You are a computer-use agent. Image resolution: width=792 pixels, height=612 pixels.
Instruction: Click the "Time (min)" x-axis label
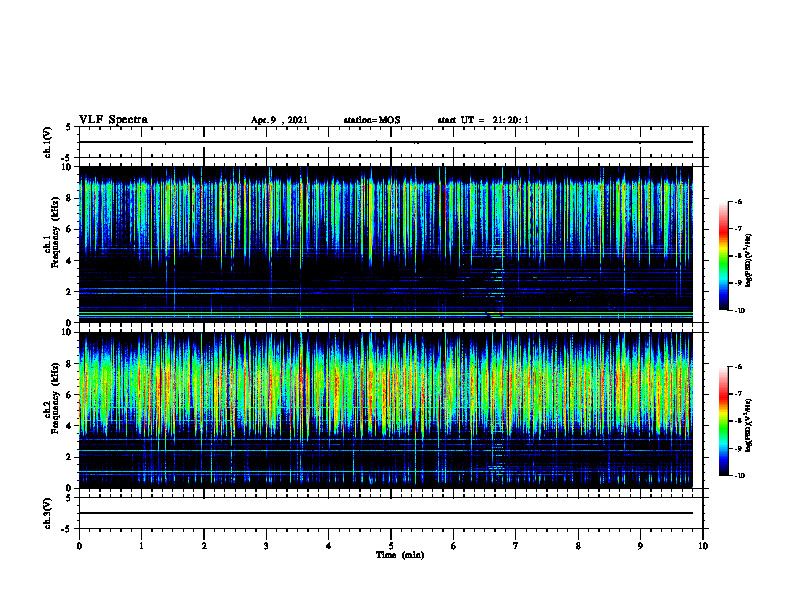click(x=400, y=555)
